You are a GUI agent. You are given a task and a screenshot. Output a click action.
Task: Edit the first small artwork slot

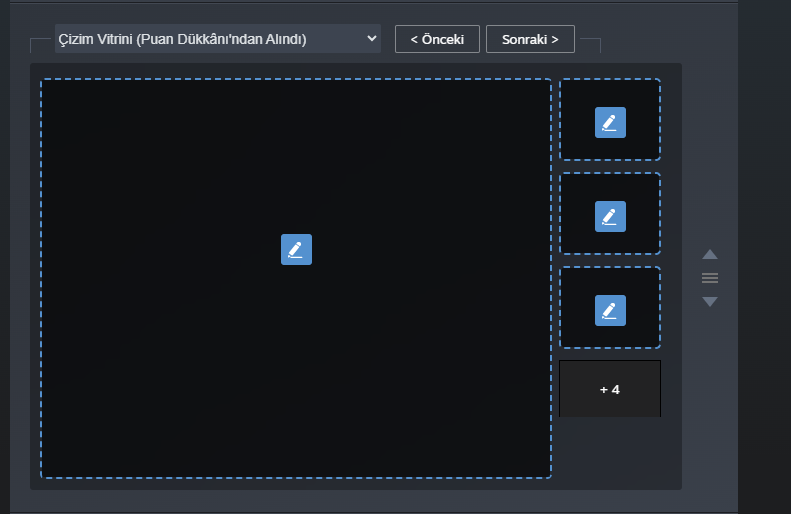(x=610, y=123)
